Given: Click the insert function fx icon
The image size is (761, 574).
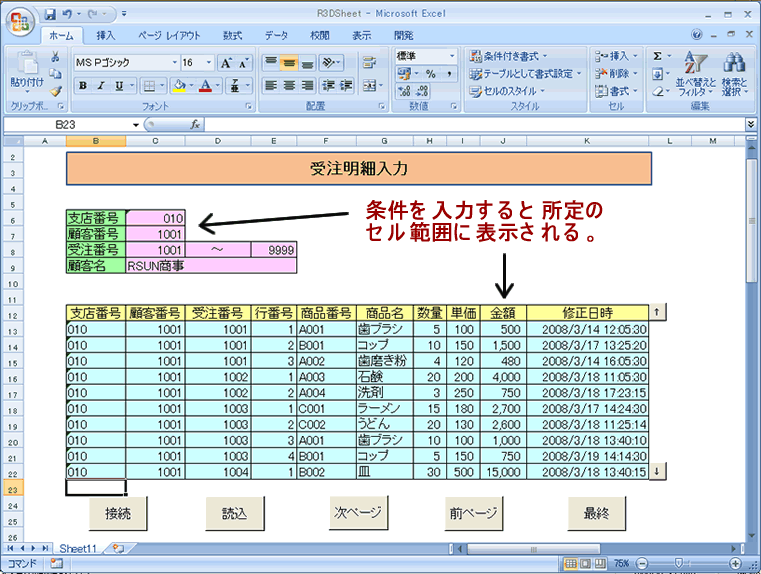Looking at the screenshot, I should pyautogui.click(x=196, y=124).
